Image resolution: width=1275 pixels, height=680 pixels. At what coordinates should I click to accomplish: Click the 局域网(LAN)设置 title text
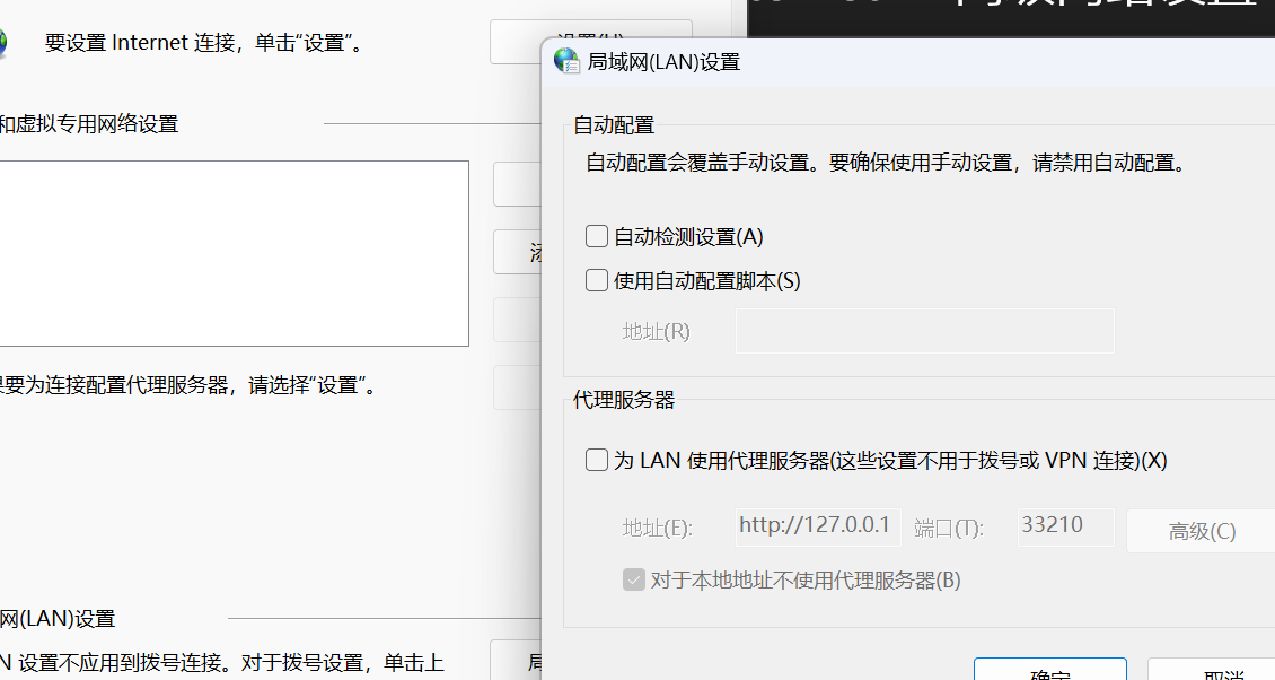click(663, 62)
